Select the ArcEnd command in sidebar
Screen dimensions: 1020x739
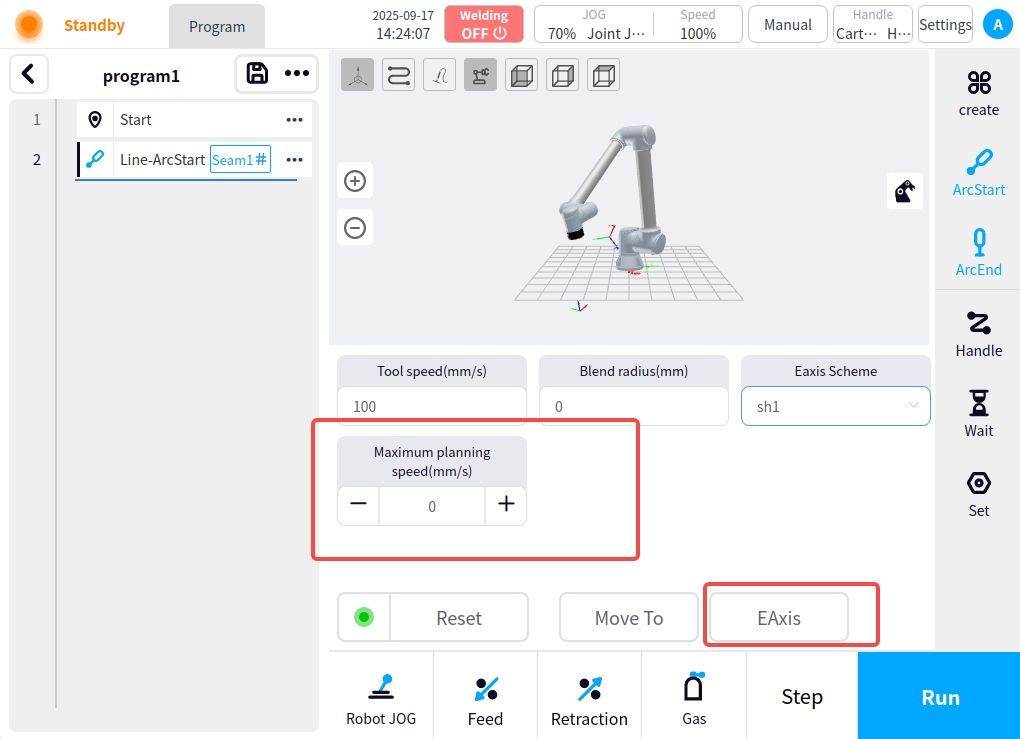(978, 253)
